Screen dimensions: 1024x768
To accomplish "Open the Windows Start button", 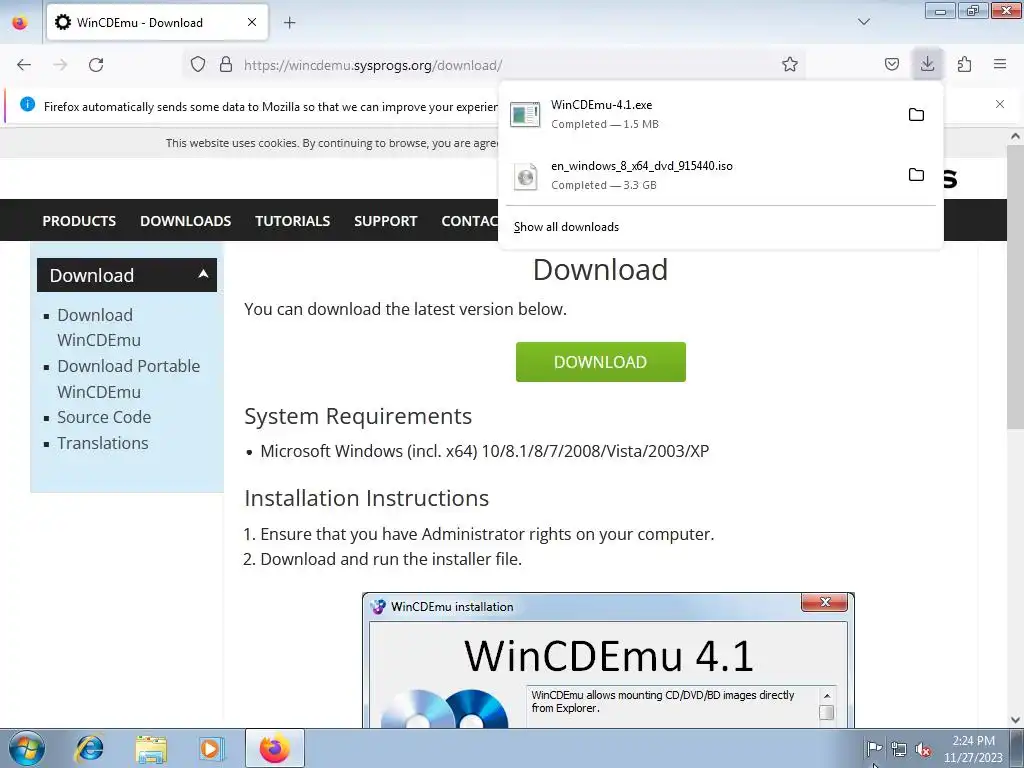I will point(27,748).
